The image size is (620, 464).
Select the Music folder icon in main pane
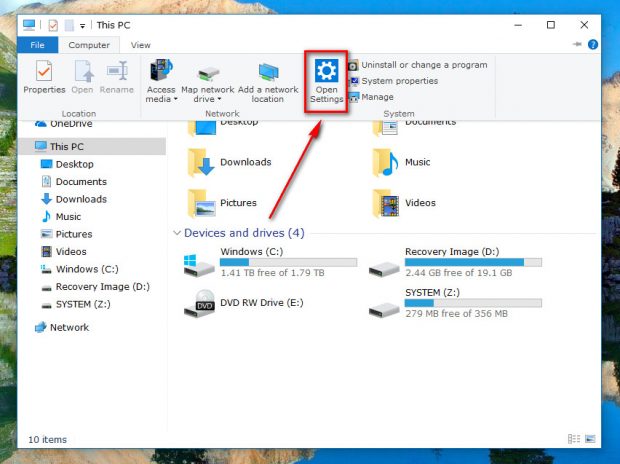tap(386, 162)
